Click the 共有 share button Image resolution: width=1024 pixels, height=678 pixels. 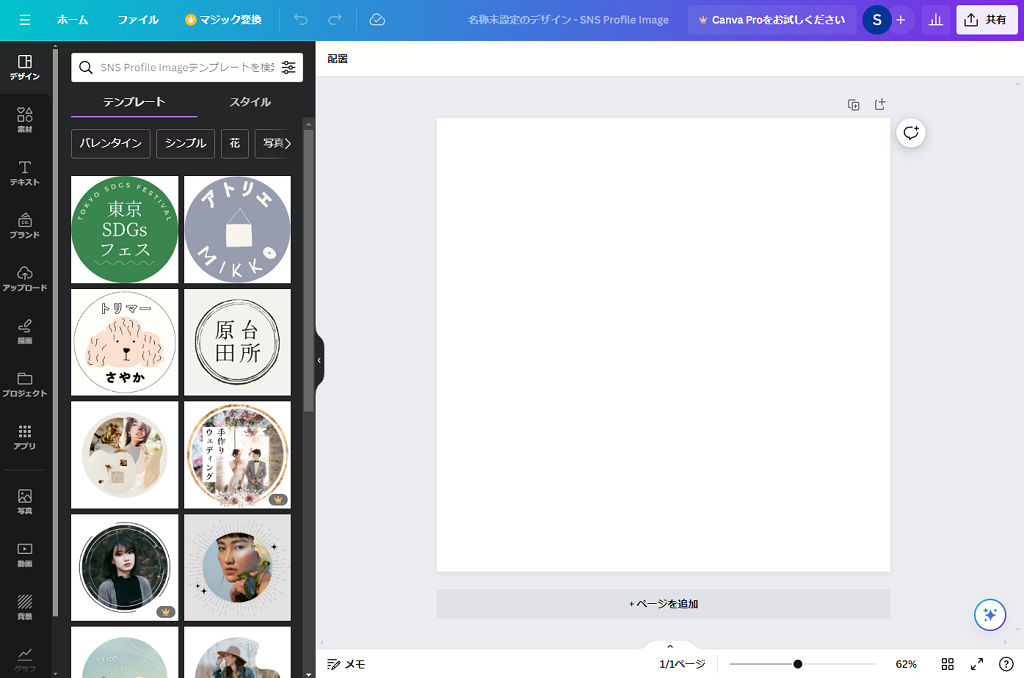pos(986,20)
